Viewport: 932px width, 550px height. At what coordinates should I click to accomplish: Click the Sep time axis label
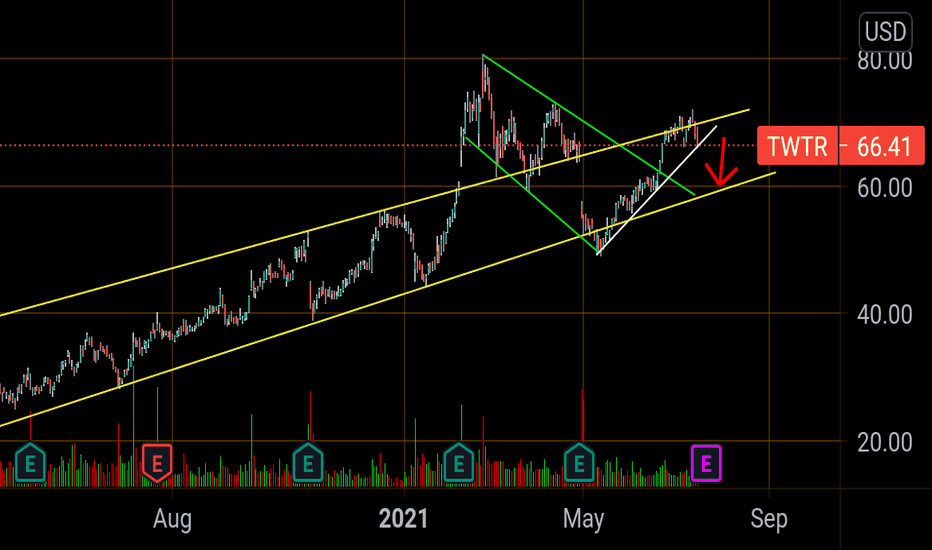click(769, 518)
